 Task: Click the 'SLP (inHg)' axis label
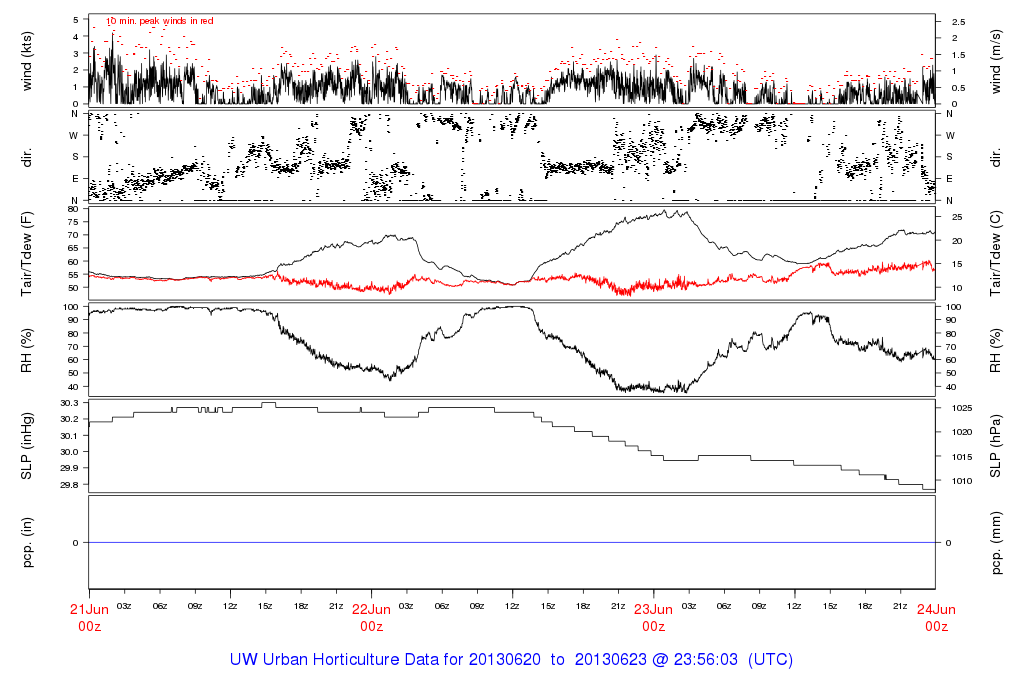pos(27,446)
